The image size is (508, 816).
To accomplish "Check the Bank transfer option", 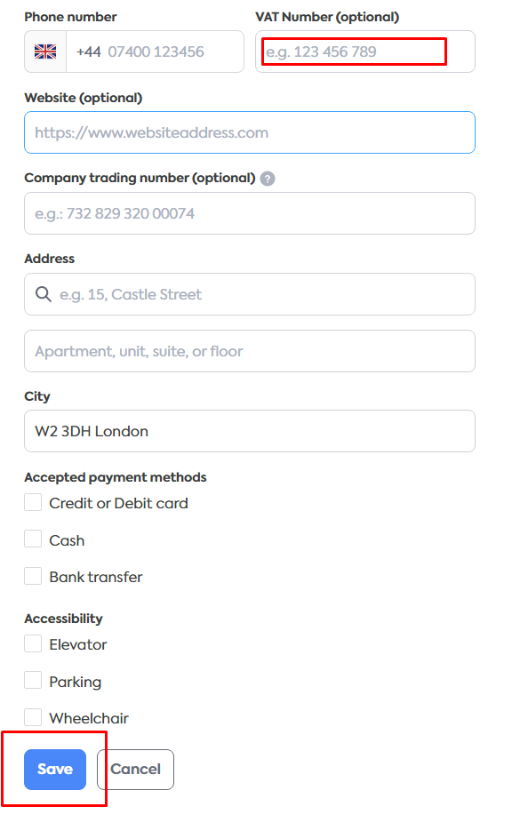I will (33, 576).
